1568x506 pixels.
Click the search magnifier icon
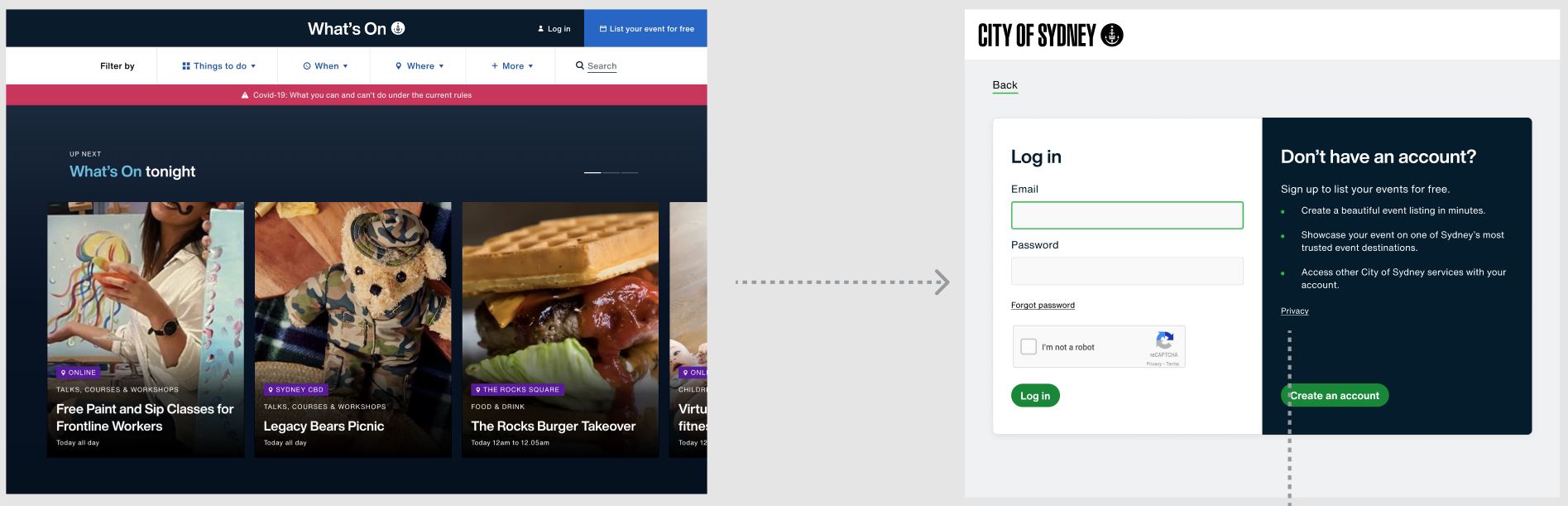[580, 65]
